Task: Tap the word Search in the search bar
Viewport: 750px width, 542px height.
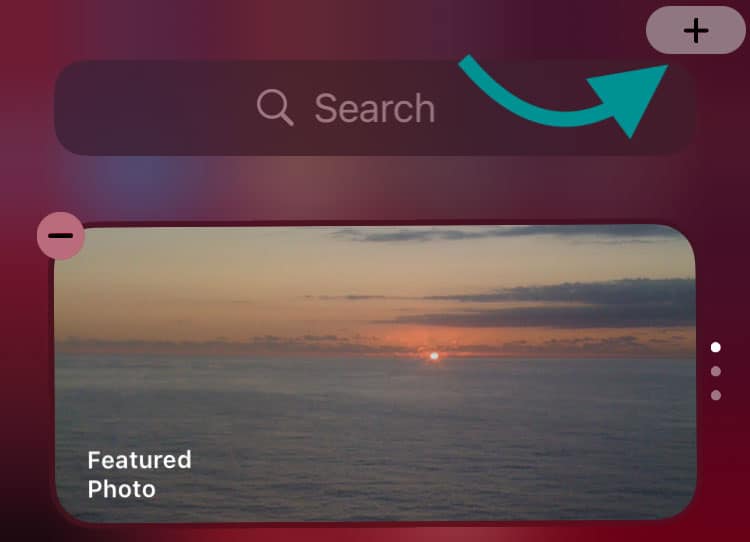Action: (x=375, y=109)
